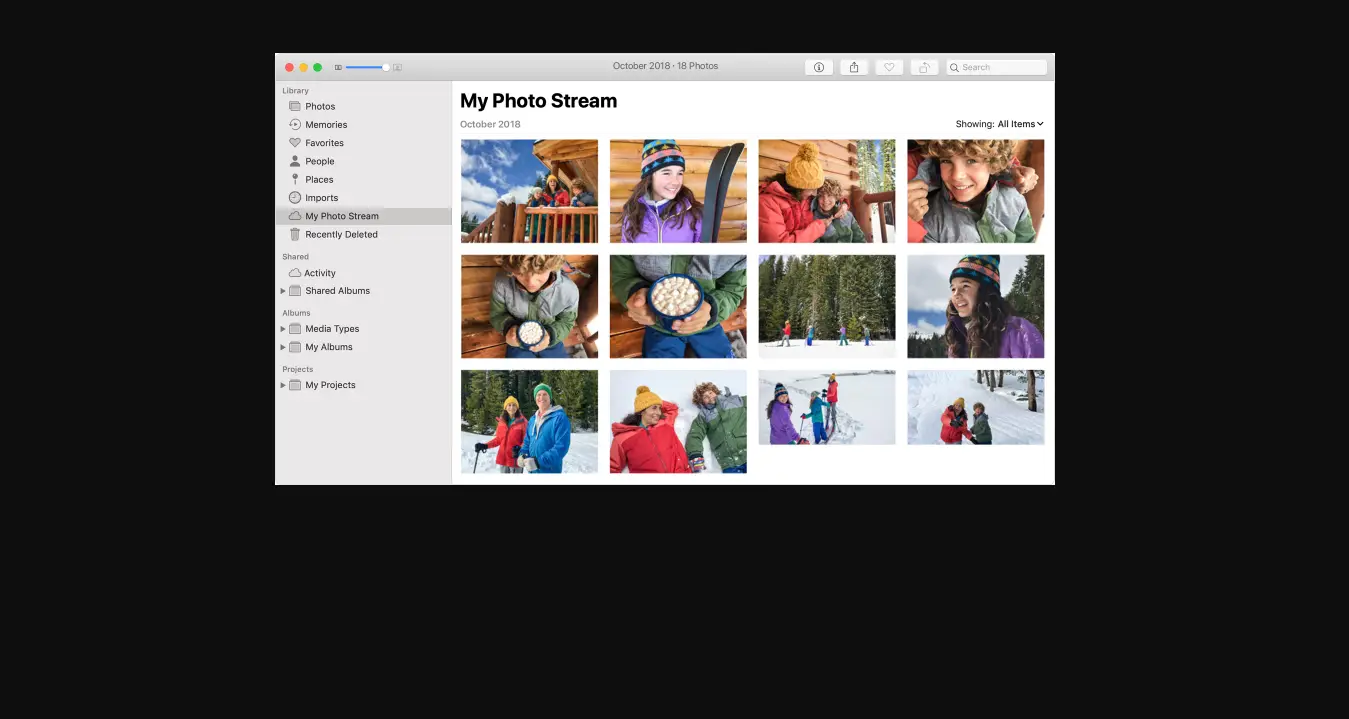The image size is (1349, 719).
Task: Click the Imports clock icon
Action: [x=295, y=198]
